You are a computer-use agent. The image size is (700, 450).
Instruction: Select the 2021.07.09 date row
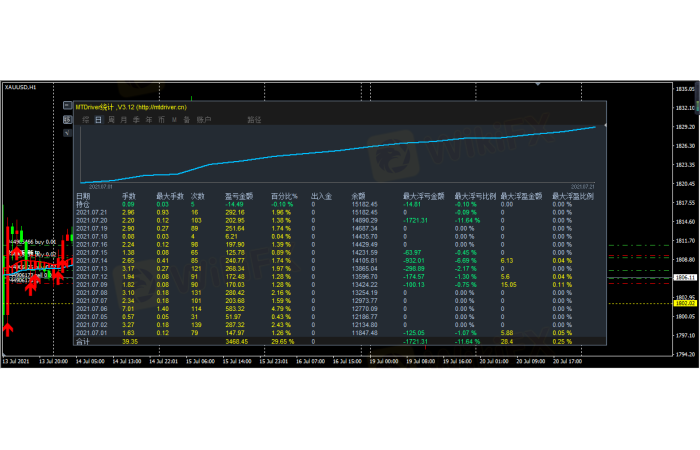tap(92, 285)
